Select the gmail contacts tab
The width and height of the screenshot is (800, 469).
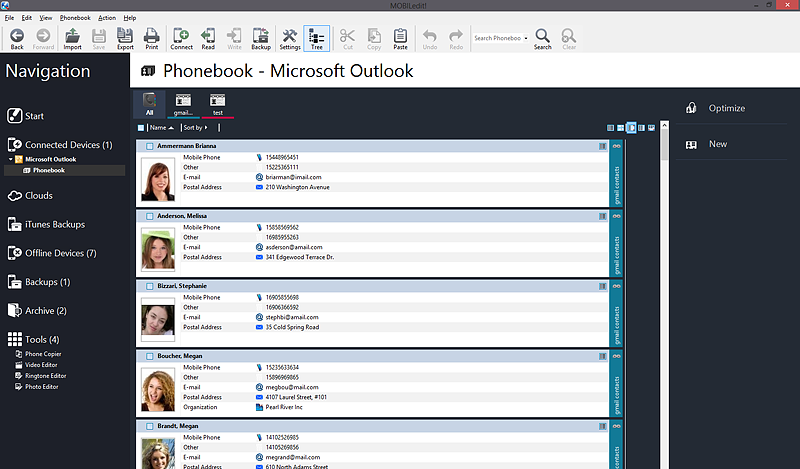183,104
